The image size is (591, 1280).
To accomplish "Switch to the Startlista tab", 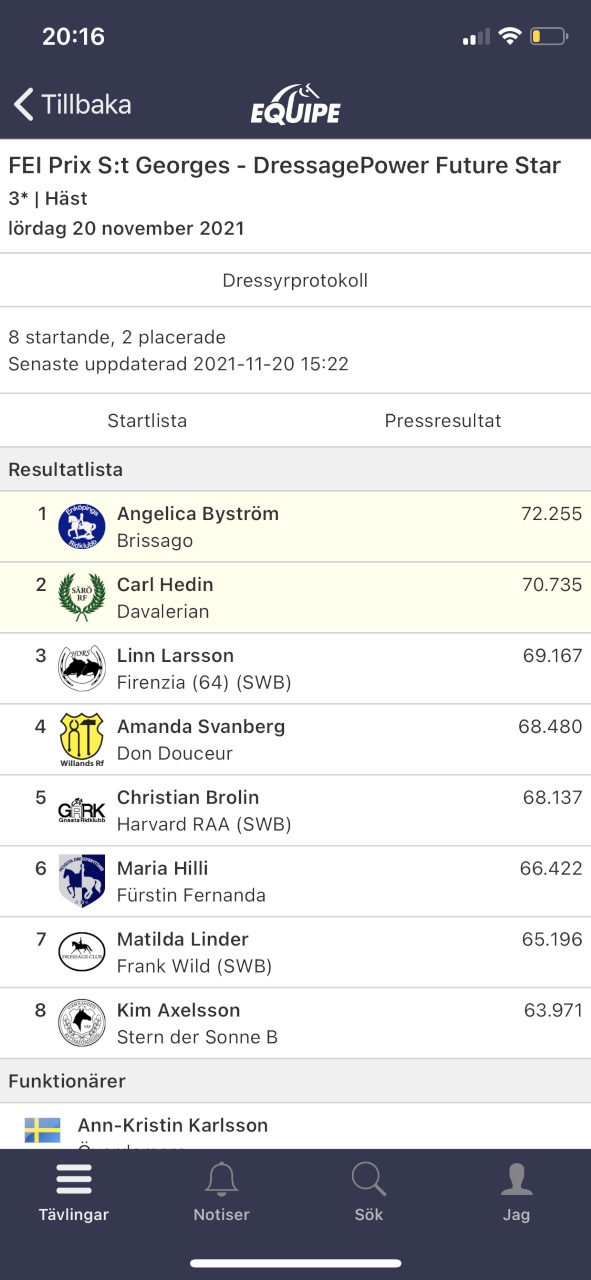I will pyautogui.click(x=147, y=421).
